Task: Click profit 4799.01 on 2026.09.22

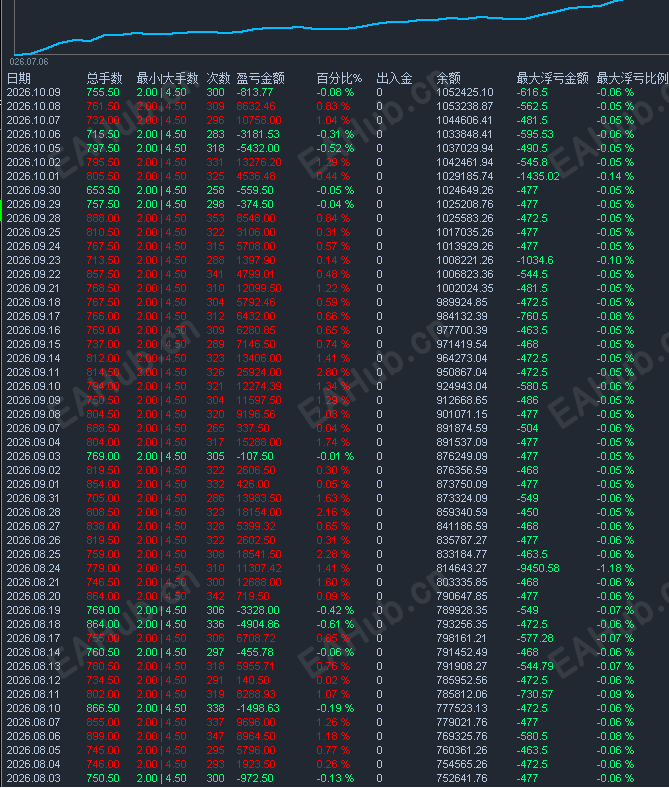Action: click(x=256, y=274)
